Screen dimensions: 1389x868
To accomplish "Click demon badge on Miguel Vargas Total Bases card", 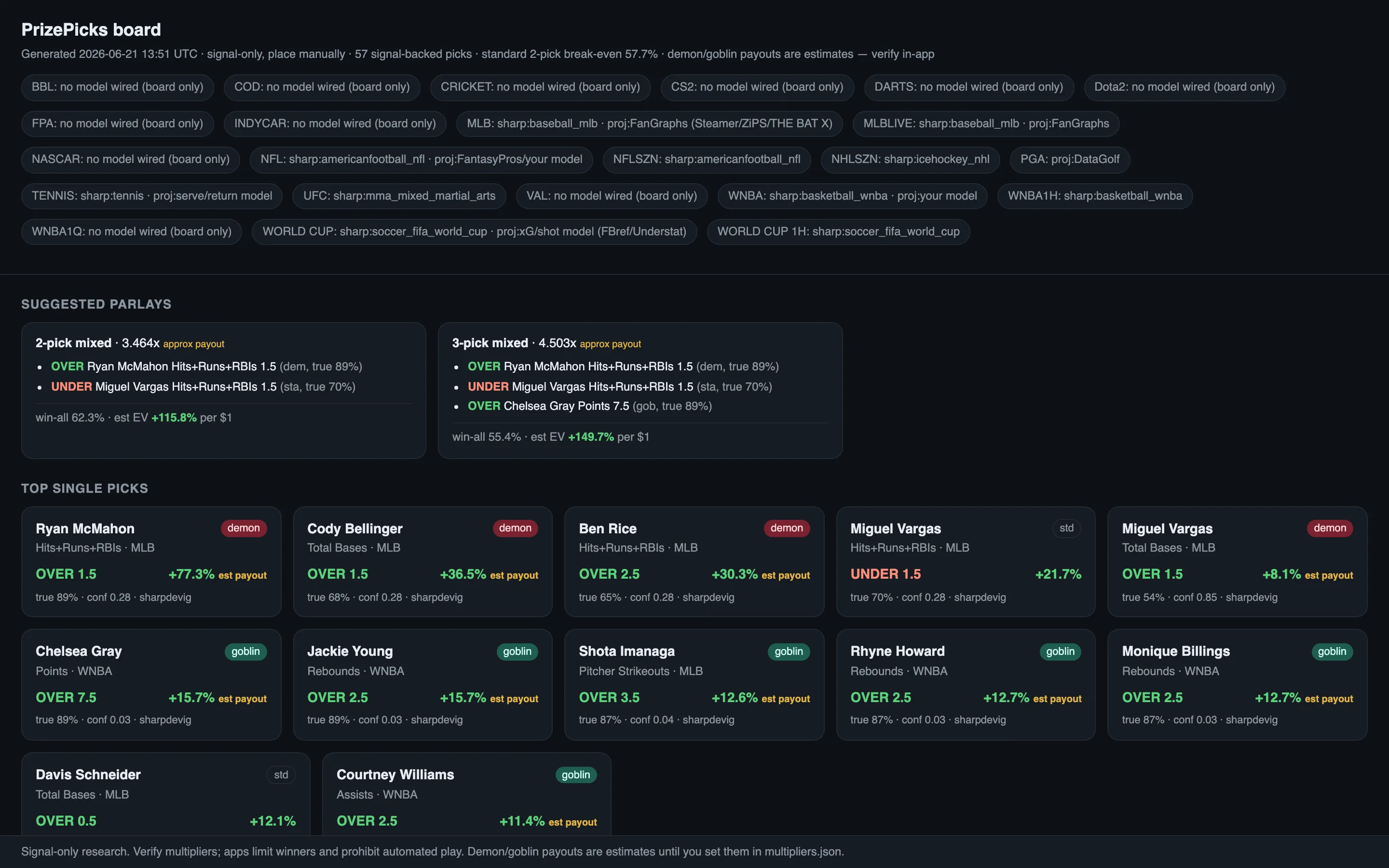I will coord(1330,528).
